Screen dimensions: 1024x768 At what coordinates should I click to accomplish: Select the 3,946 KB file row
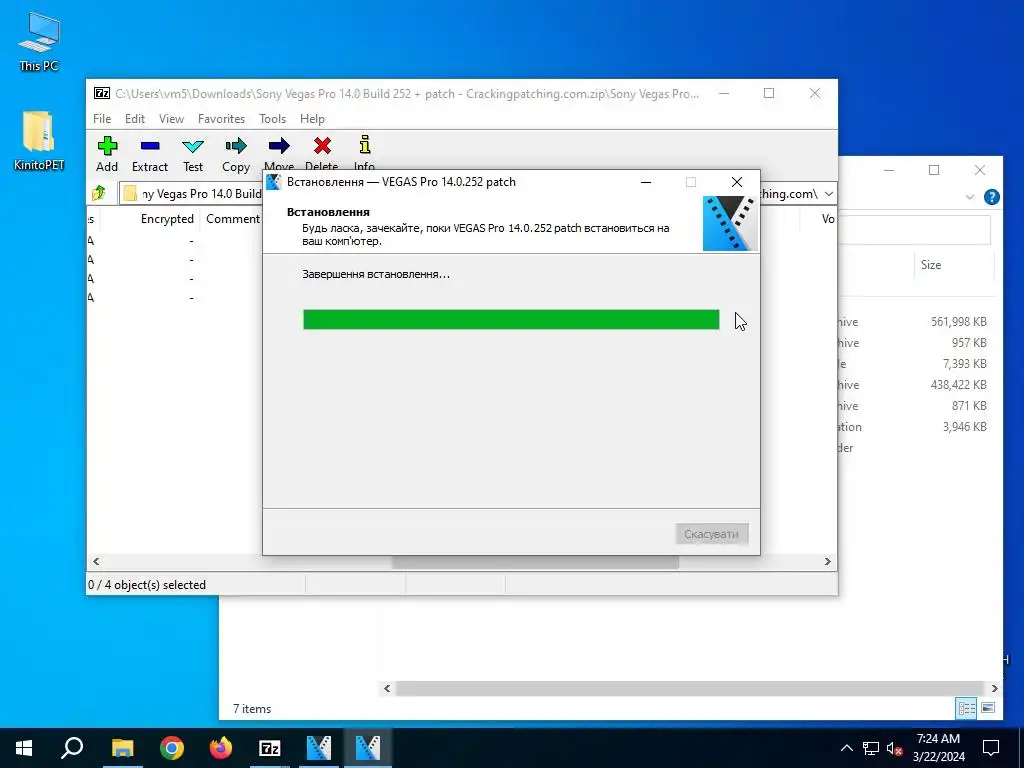918,426
